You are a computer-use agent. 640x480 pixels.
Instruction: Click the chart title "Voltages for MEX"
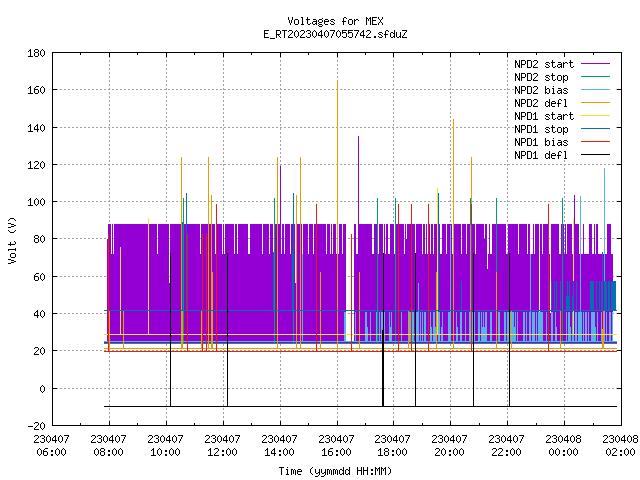(x=335, y=21)
